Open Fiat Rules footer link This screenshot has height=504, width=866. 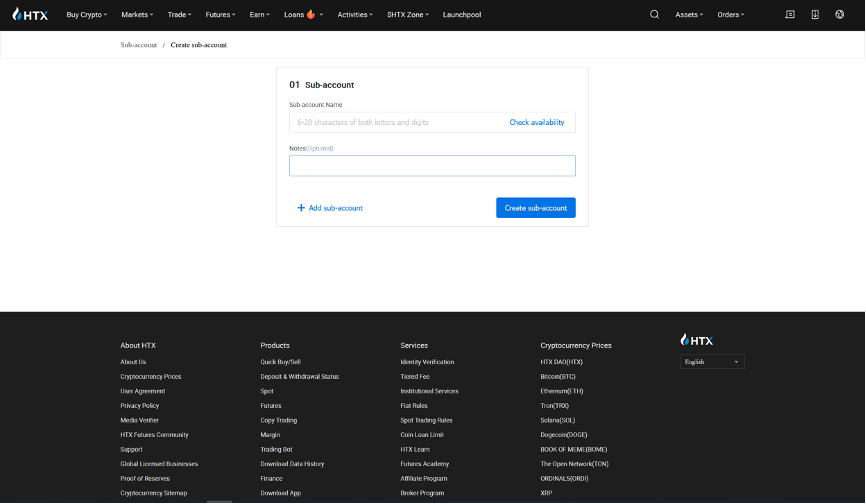pyautogui.click(x=414, y=405)
